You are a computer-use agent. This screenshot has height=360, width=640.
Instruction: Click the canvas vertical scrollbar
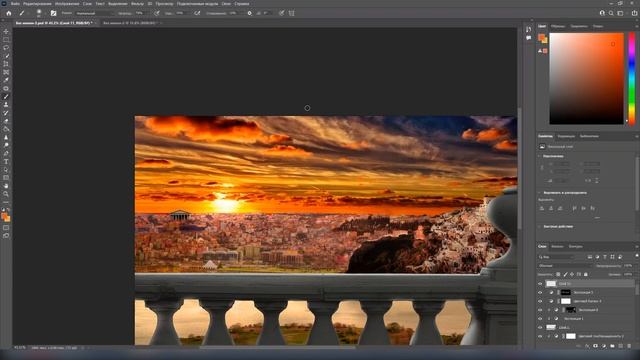(x=519, y=168)
